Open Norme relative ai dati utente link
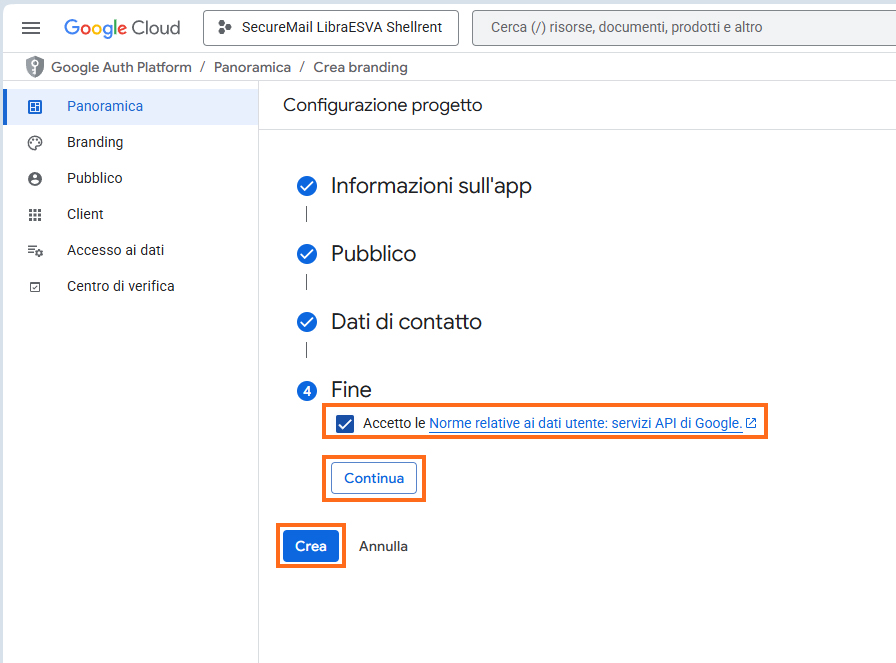This screenshot has height=663, width=896. (x=585, y=424)
